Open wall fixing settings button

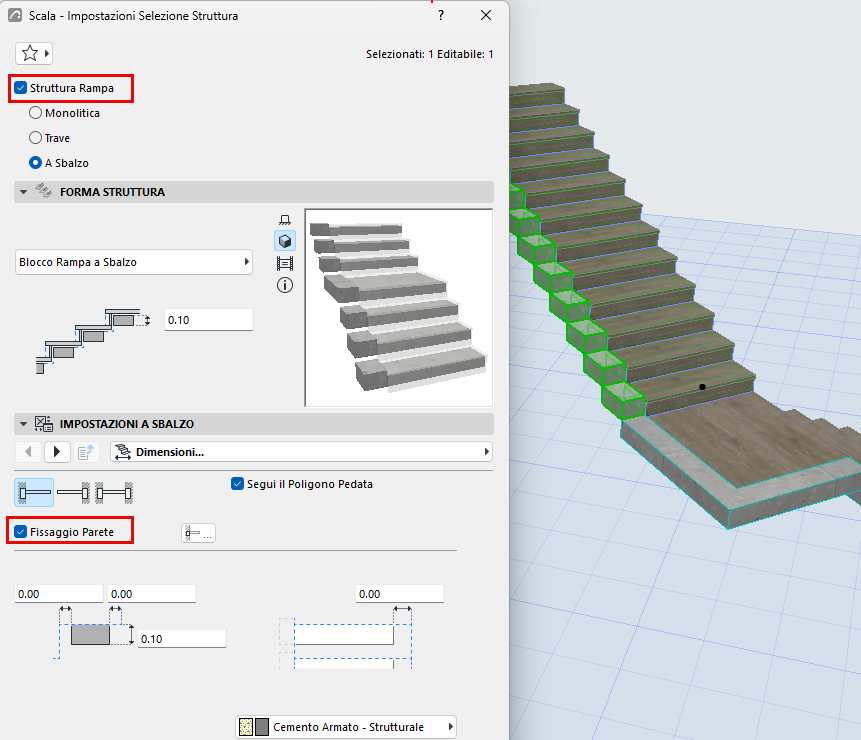click(198, 533)
